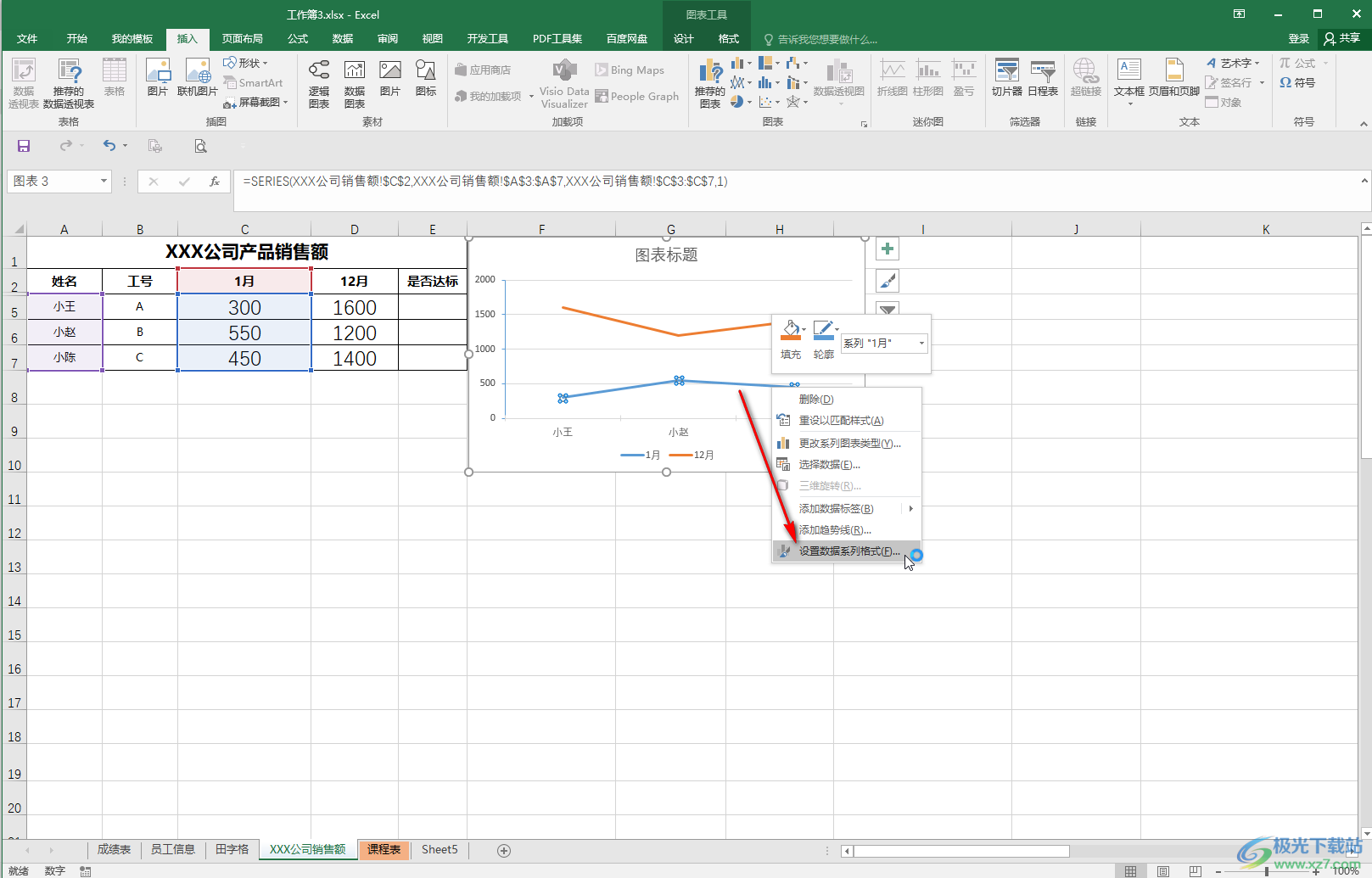The image size is (1372, 878).
Task: Launch Bing Maps add-in
Action: [x=630, y=70]
